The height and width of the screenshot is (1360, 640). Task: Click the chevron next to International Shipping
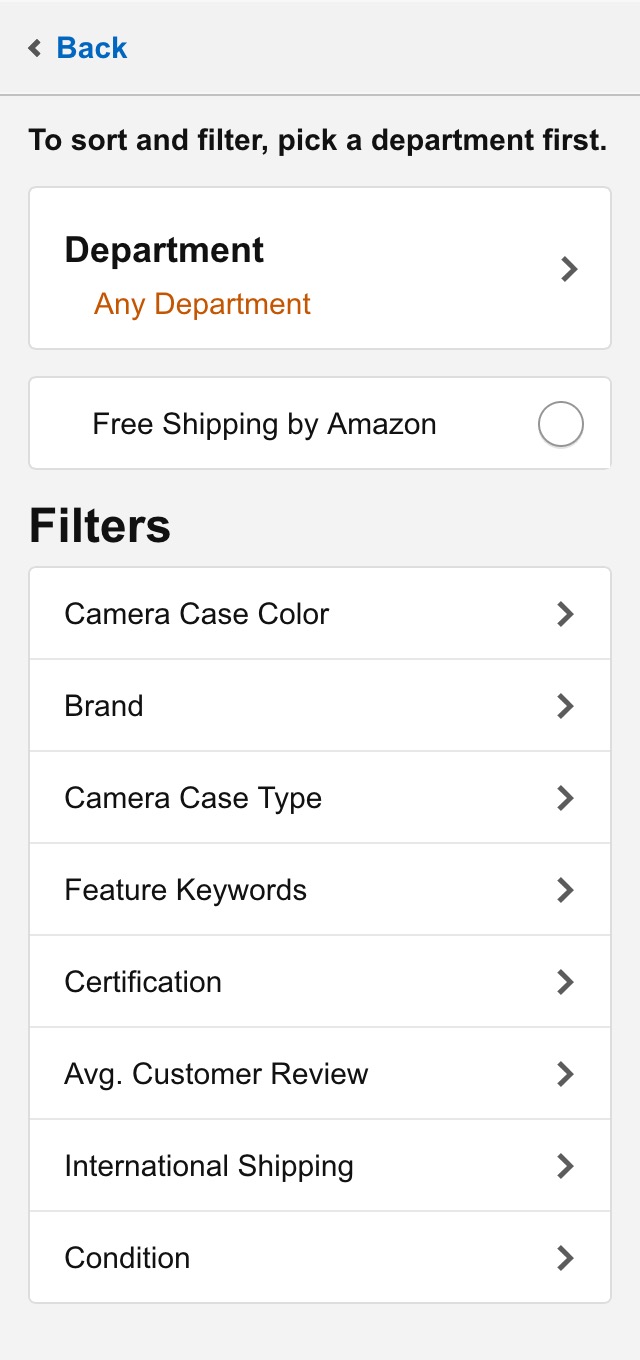tap(565, 1165)
